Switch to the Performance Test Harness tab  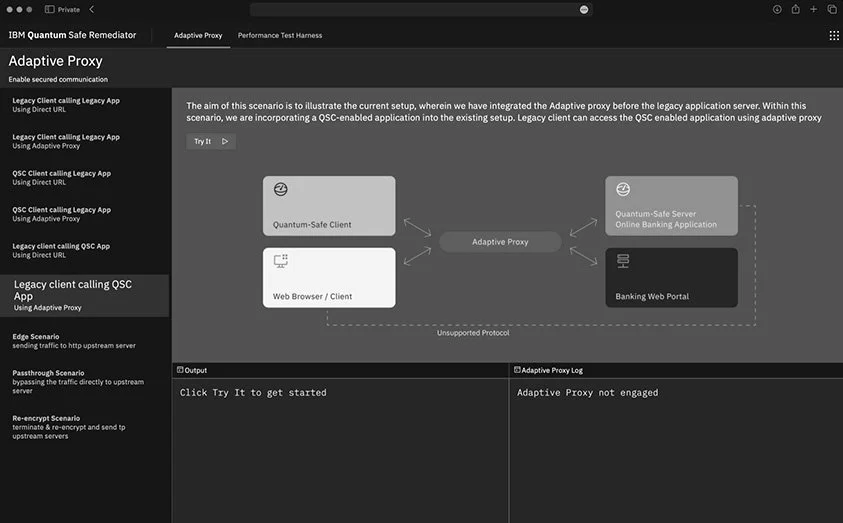point(280,35)
